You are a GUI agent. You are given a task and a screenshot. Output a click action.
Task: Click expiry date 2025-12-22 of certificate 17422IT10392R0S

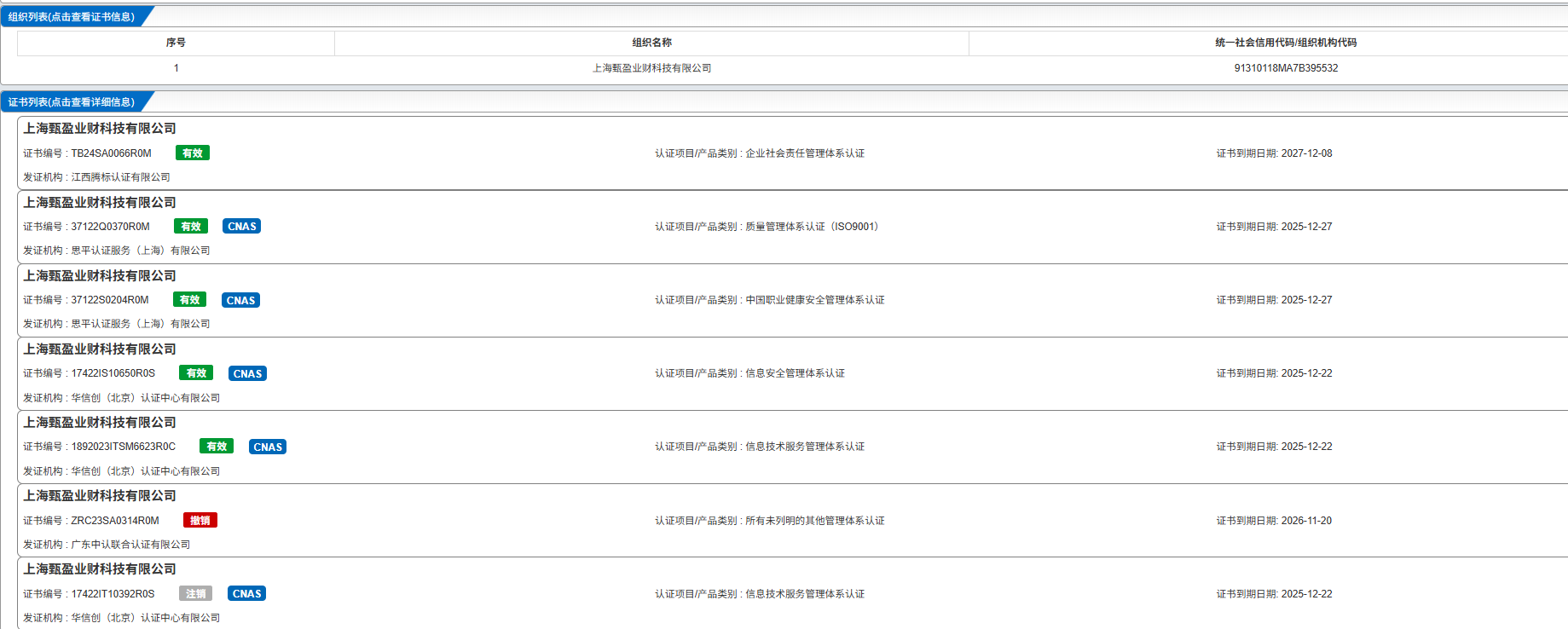[x=1306, y=594]
